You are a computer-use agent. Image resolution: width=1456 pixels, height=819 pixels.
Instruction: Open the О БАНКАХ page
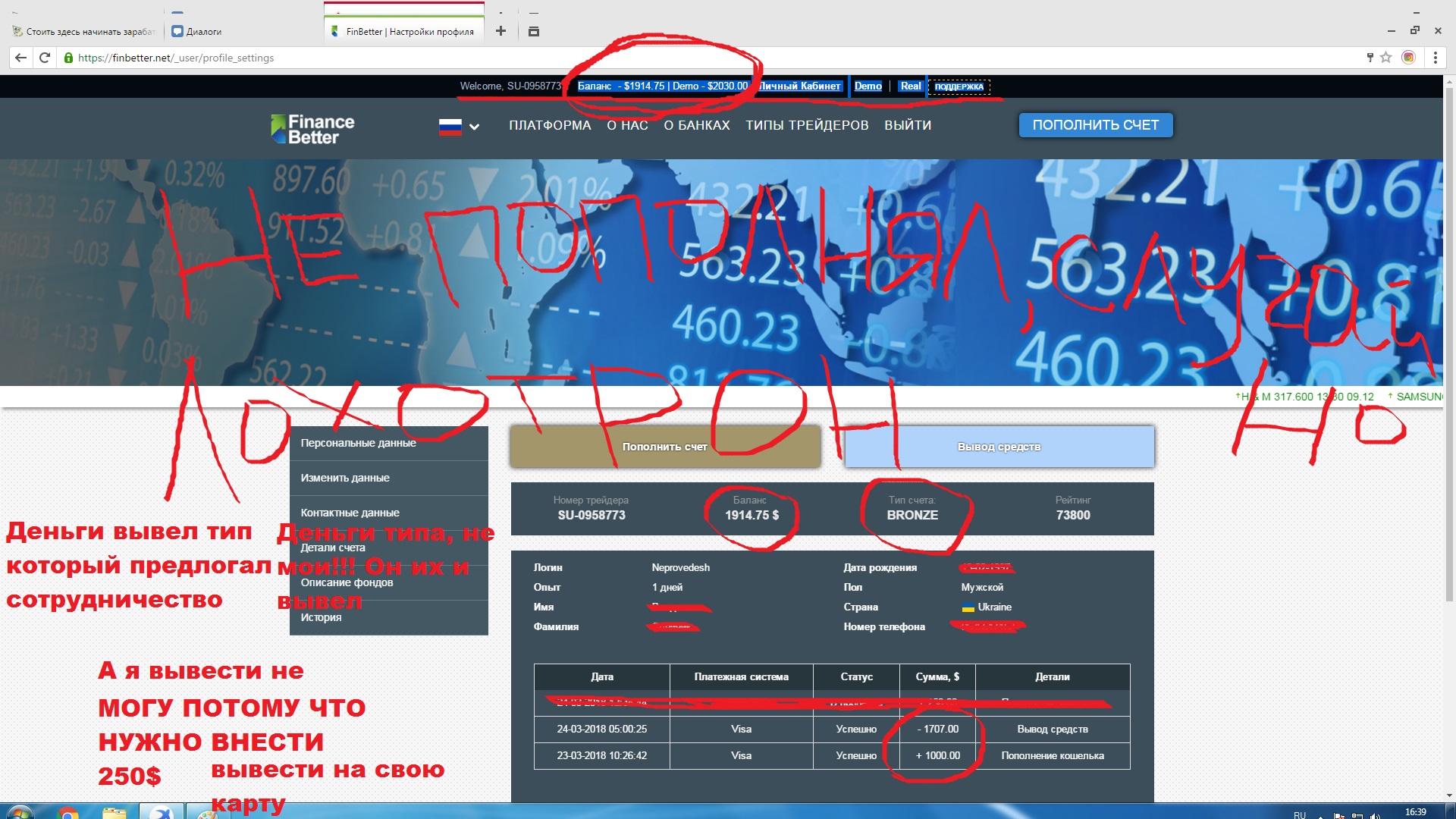tap(696, 125)
